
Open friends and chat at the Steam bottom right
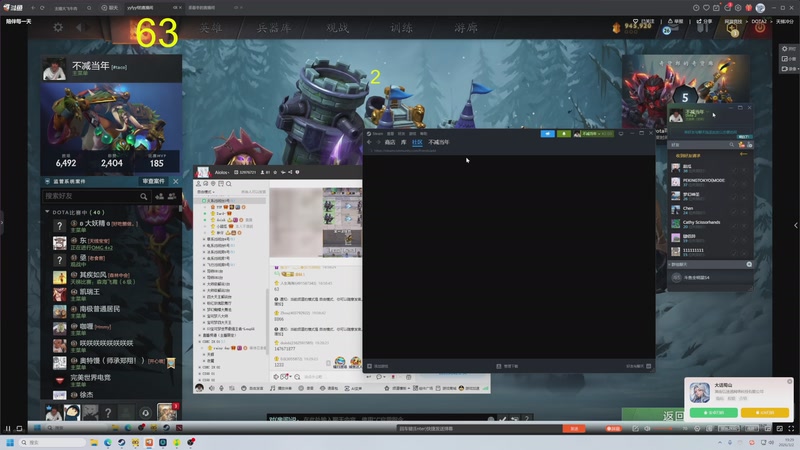(638, 366)
